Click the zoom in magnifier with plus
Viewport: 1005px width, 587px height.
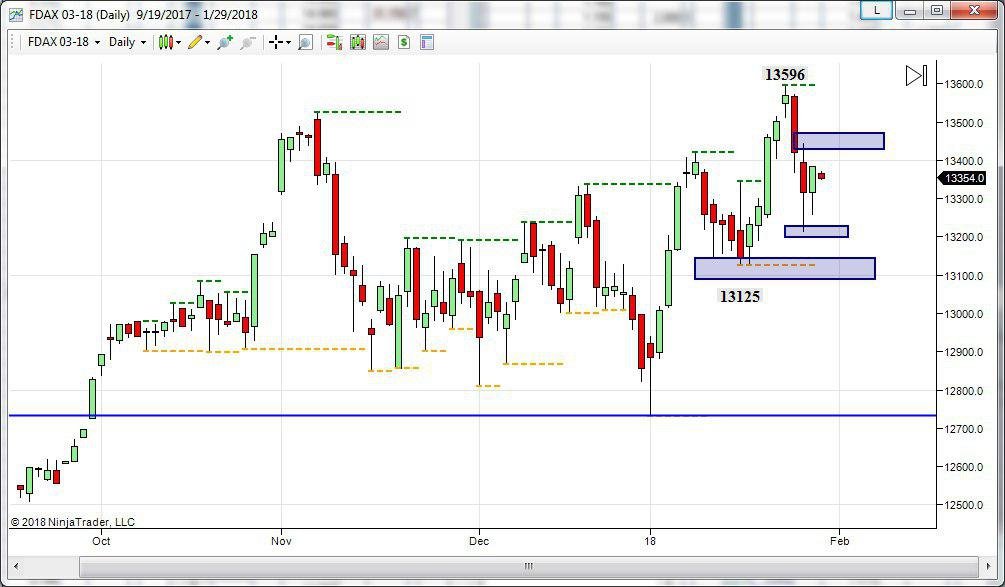click(224, 42)
